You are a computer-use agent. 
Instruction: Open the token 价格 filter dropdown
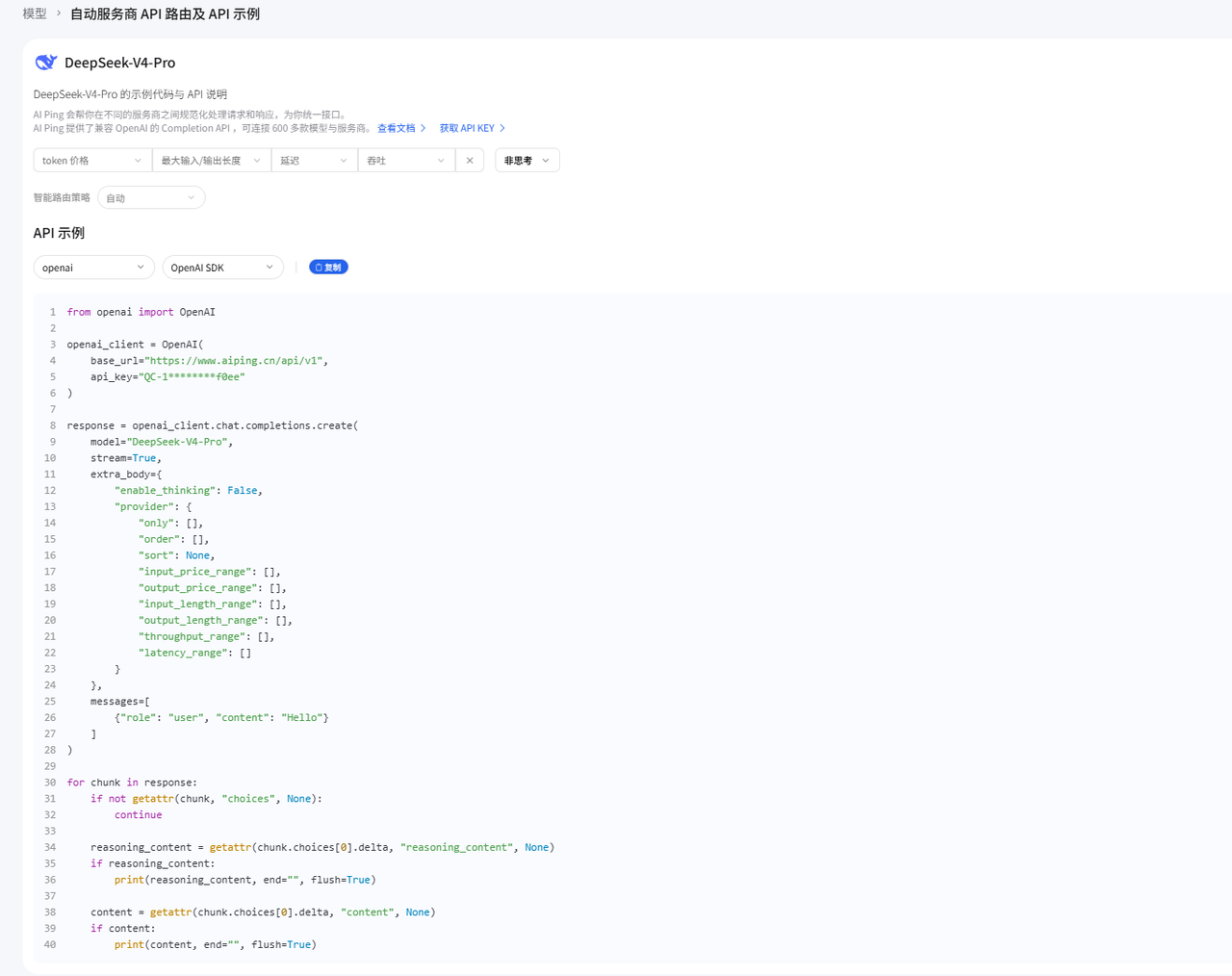(x=92, y=161)
